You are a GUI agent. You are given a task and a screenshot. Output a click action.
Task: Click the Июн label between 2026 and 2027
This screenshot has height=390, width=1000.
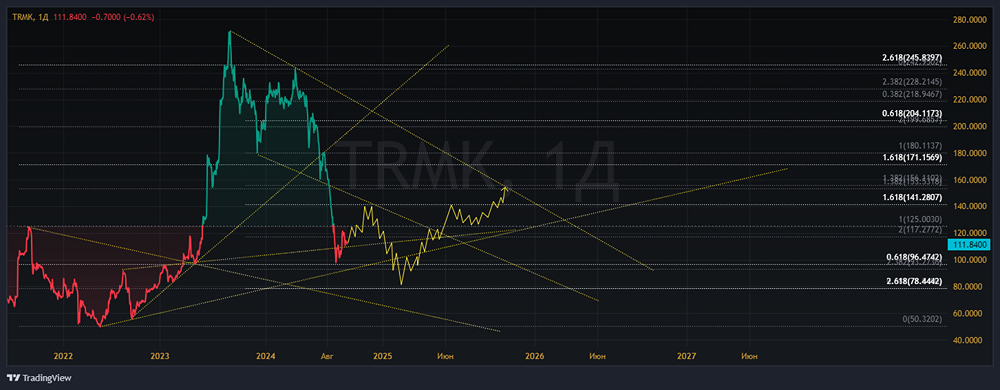click(598, 356)
